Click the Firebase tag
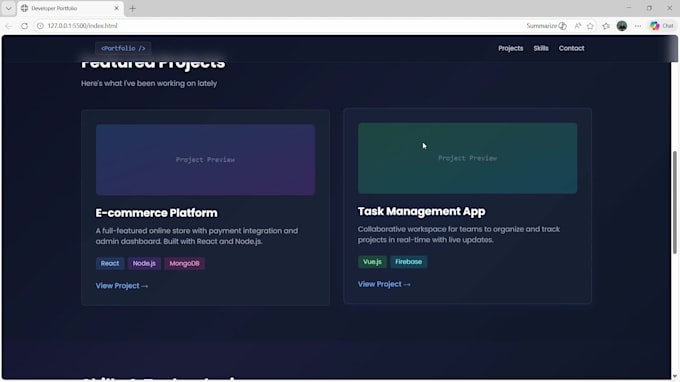Screen dimensions: 680x382 tap(409, 261)
